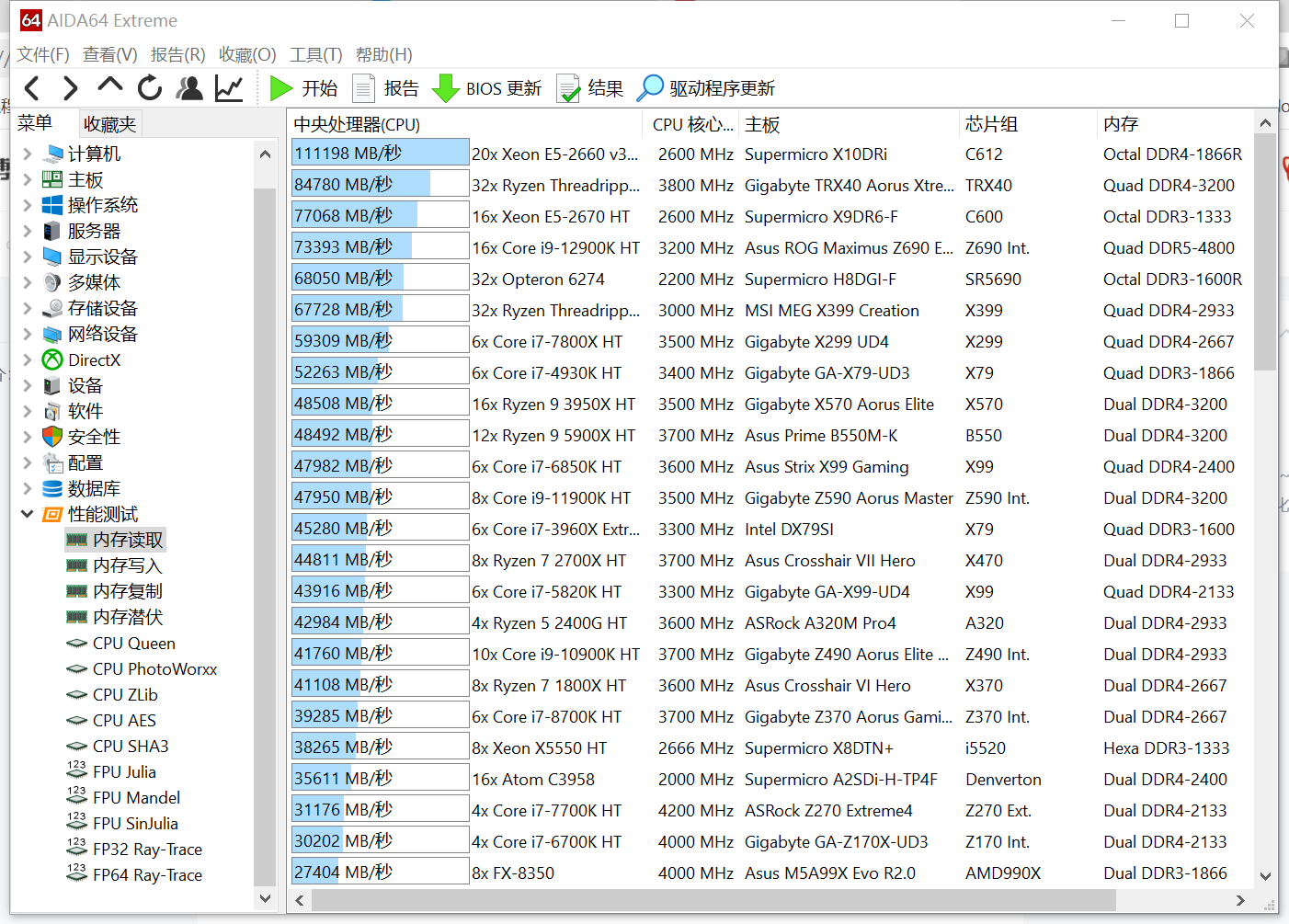Image resolution: width=1289 pixels, height=924 pixels.
Task: Open the 报告 report toolbar button
Action: tap(386, 88)
